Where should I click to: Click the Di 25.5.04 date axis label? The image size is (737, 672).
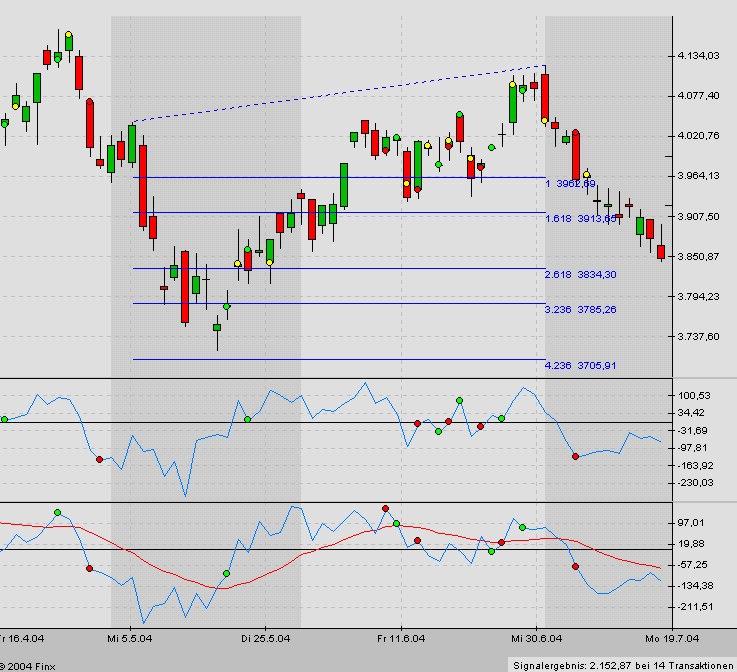(x=265, y=637)
